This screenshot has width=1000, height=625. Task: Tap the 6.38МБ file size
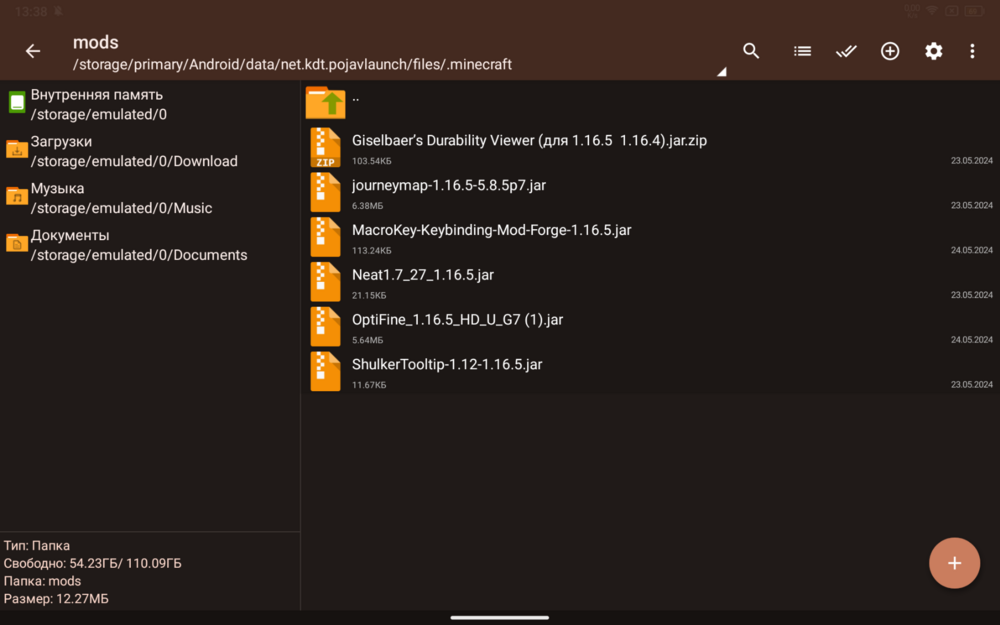pyautogui.click(x=367, y=206)
